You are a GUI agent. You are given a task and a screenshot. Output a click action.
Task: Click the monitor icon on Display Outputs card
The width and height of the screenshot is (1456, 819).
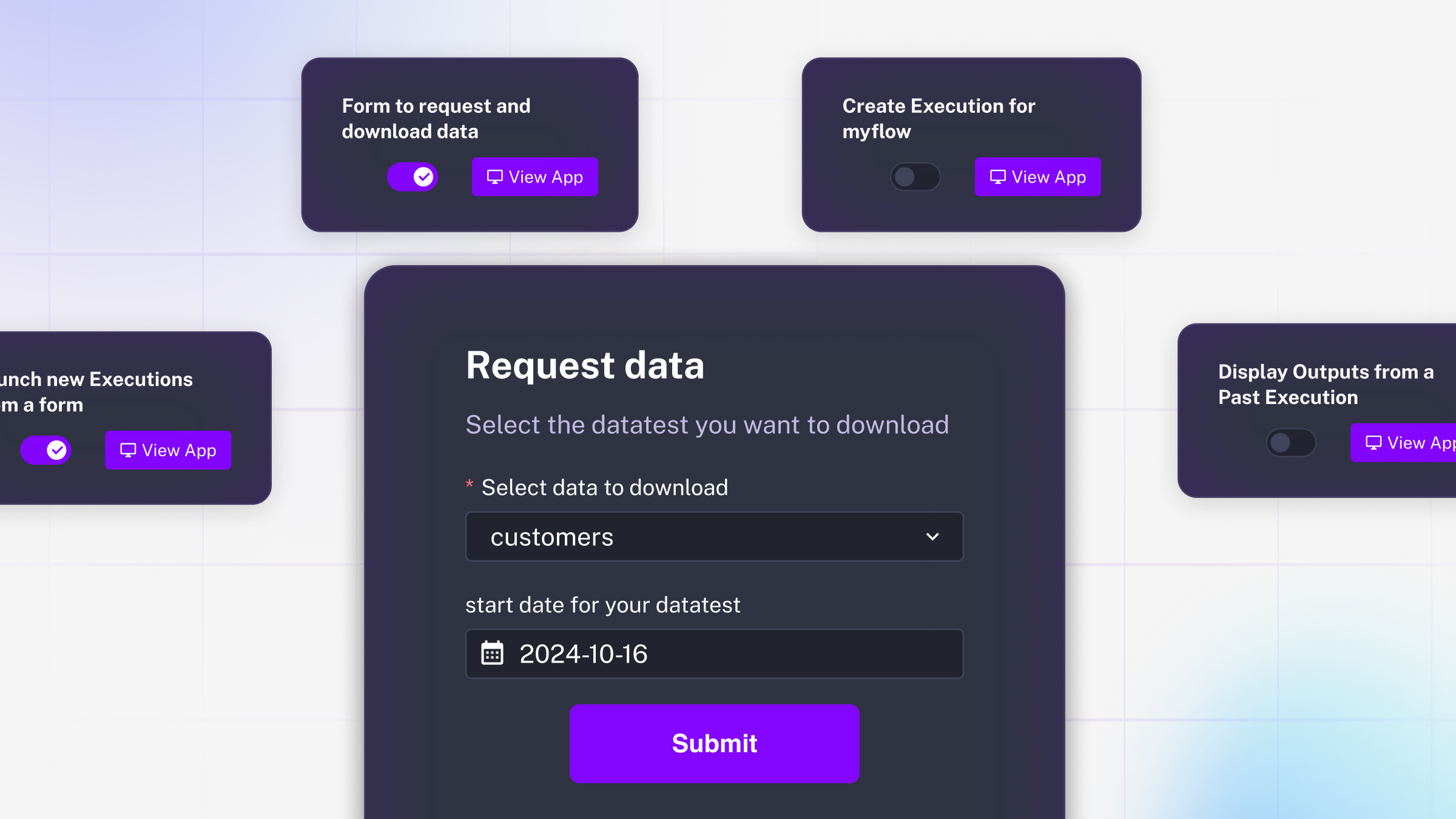pyautogui.click(x=1375, y=442)
